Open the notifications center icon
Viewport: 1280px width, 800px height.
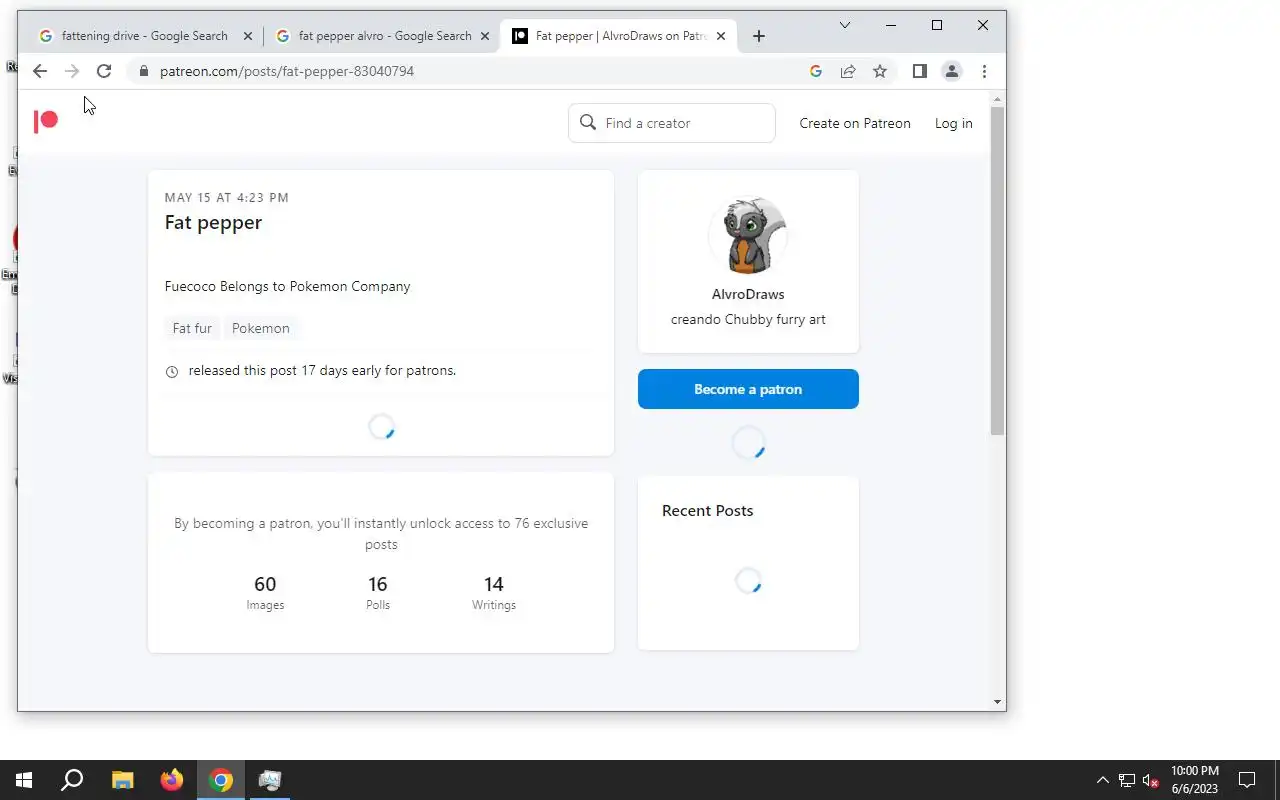[1247, 780]
